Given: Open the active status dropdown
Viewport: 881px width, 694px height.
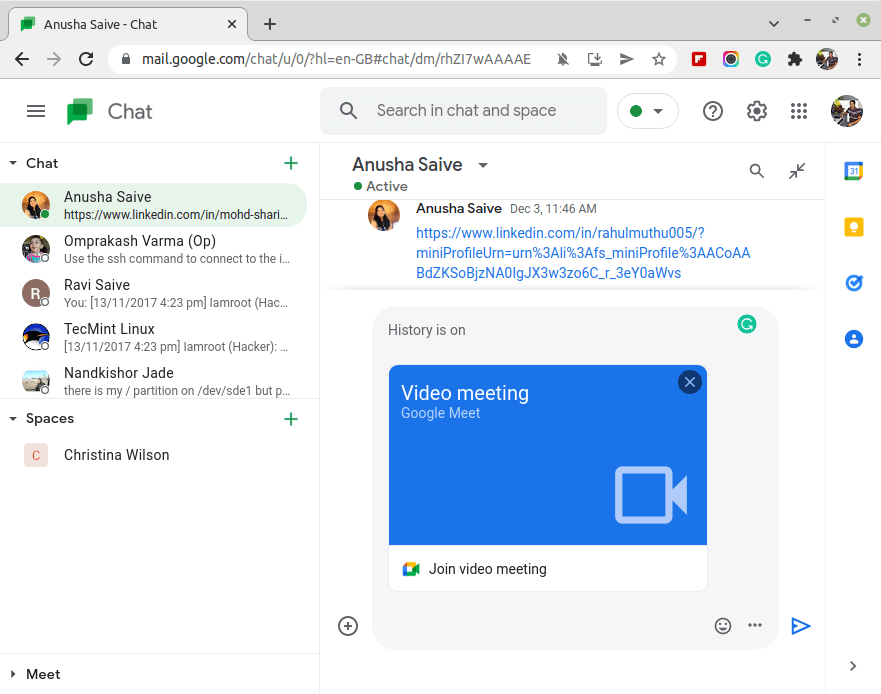Looking at the screenshot, I should (647, 111).
